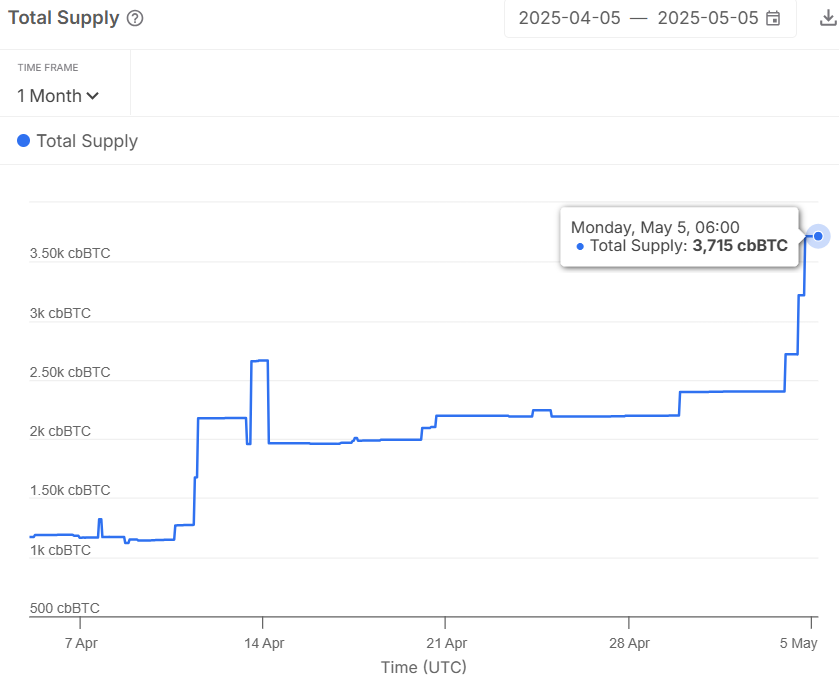Click the 5 May x-axis label
839x681 pixels.
click(x=799, y=642)
